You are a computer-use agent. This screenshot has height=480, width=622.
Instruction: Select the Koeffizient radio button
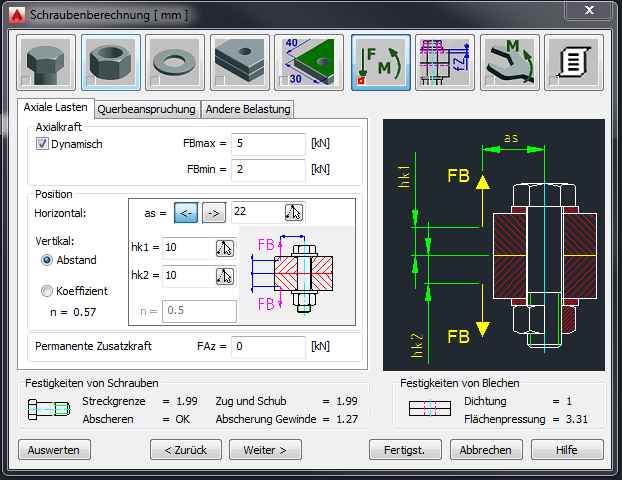tap(47, 291)
